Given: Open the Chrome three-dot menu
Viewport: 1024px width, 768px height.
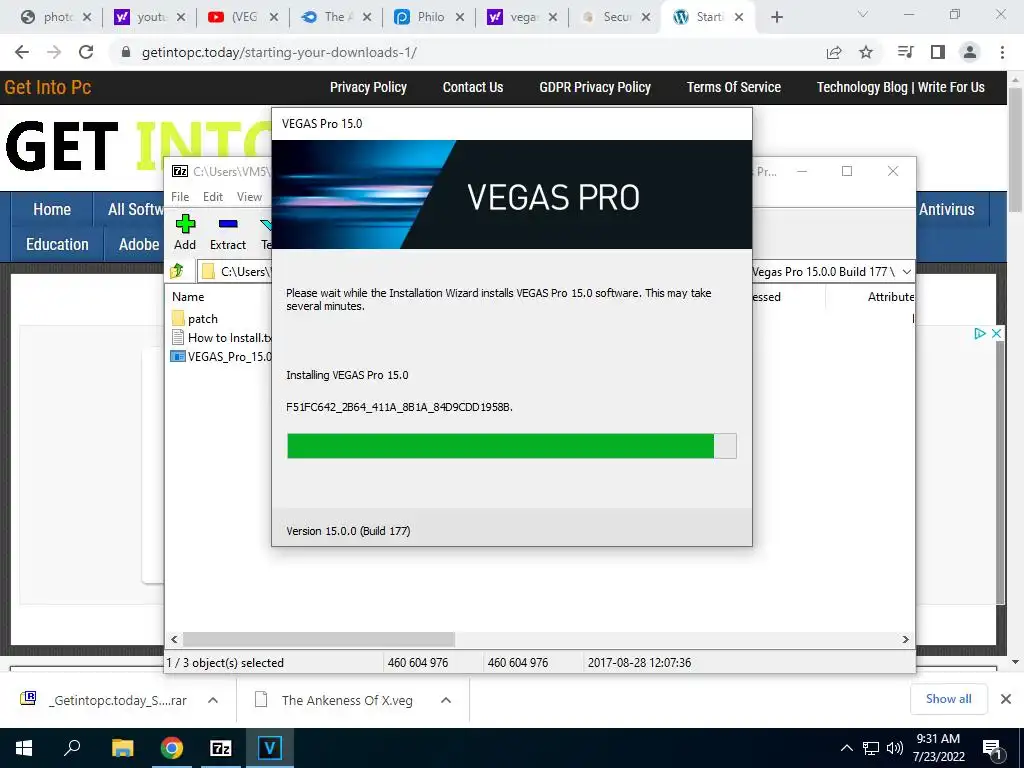Looking at the screenshot, I should point(1002,52).
